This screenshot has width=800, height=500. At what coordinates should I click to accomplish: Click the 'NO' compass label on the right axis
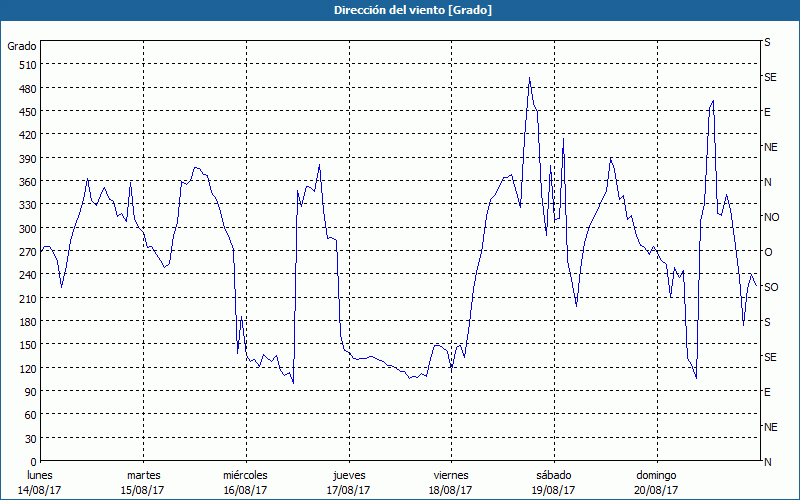[771, 217]
